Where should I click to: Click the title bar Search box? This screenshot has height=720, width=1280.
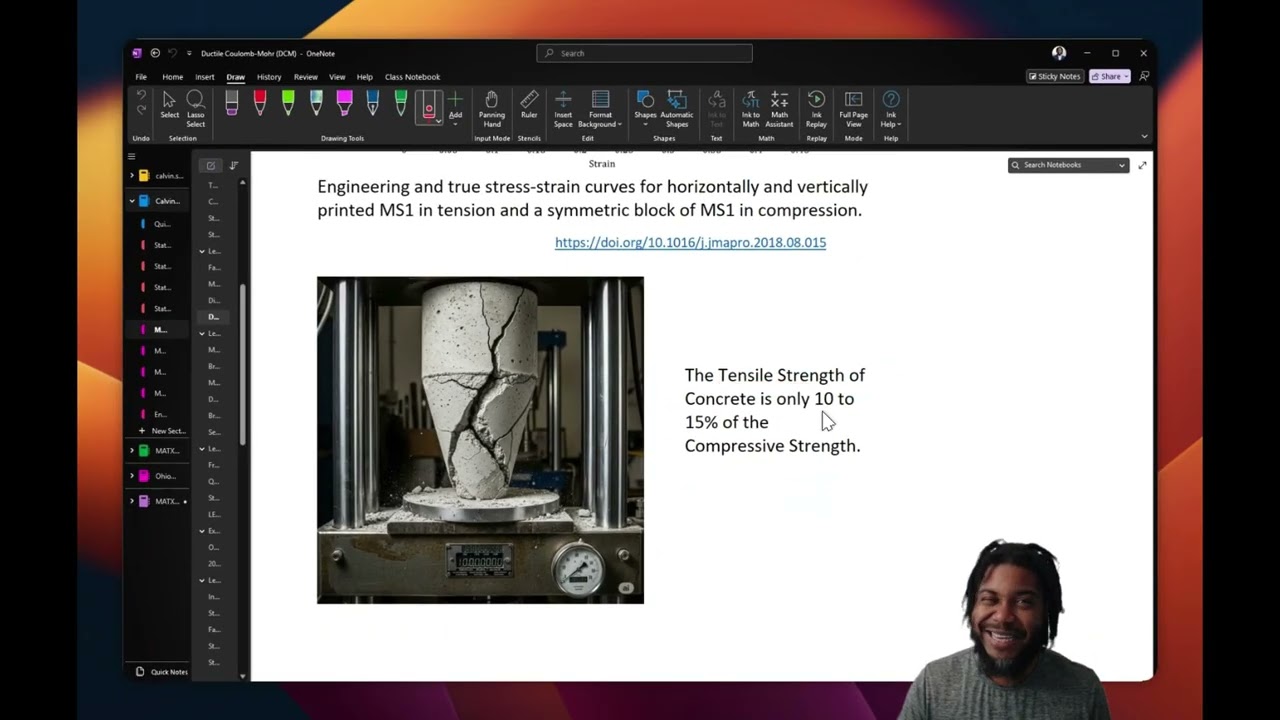(644, 53)
